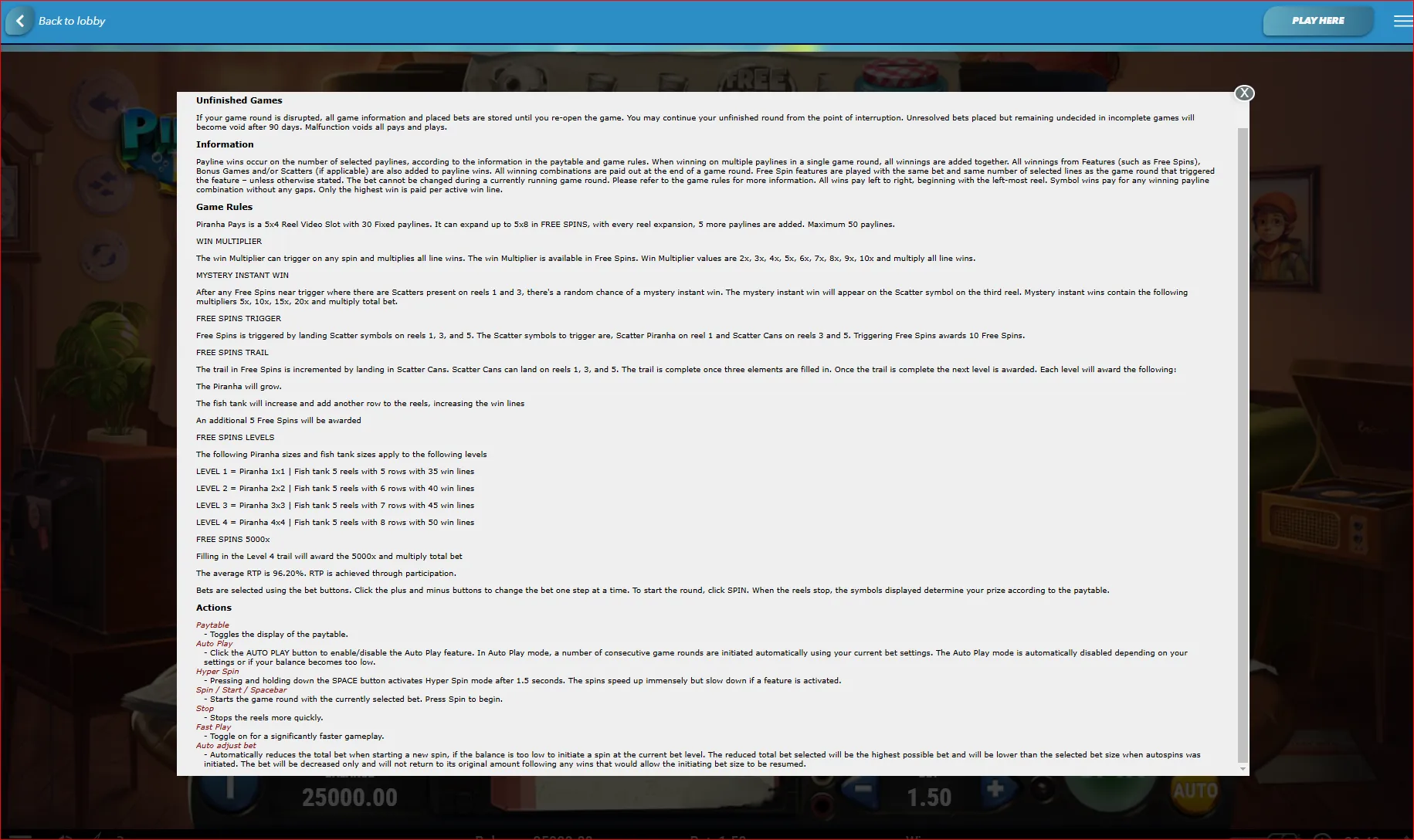This screenshot has height=840, width=1414.
Task: Click 'Filling in the Level 4 trail' line
Action: click(x=329, y=557)
